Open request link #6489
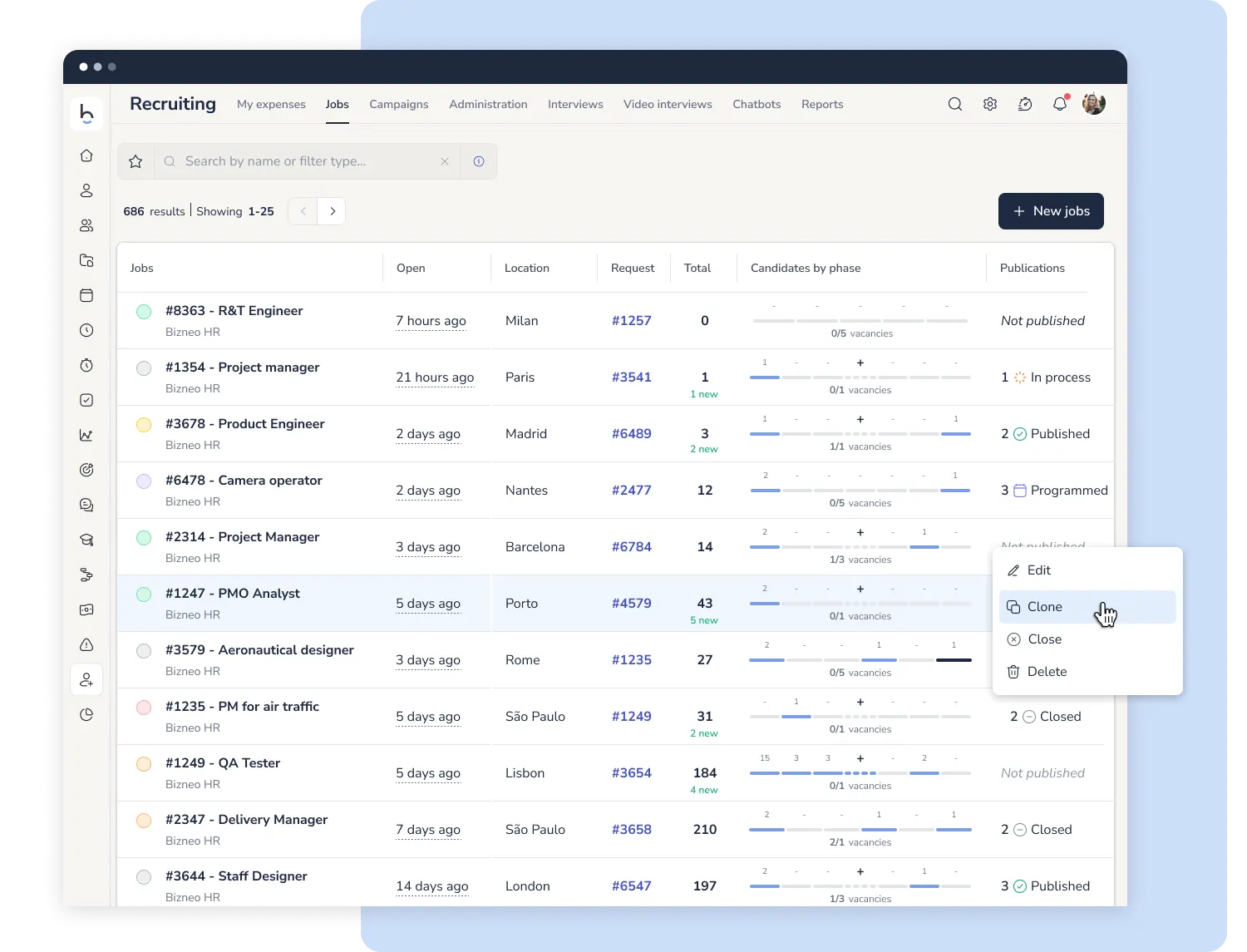The image size is (1247, 952). point(632,434)
